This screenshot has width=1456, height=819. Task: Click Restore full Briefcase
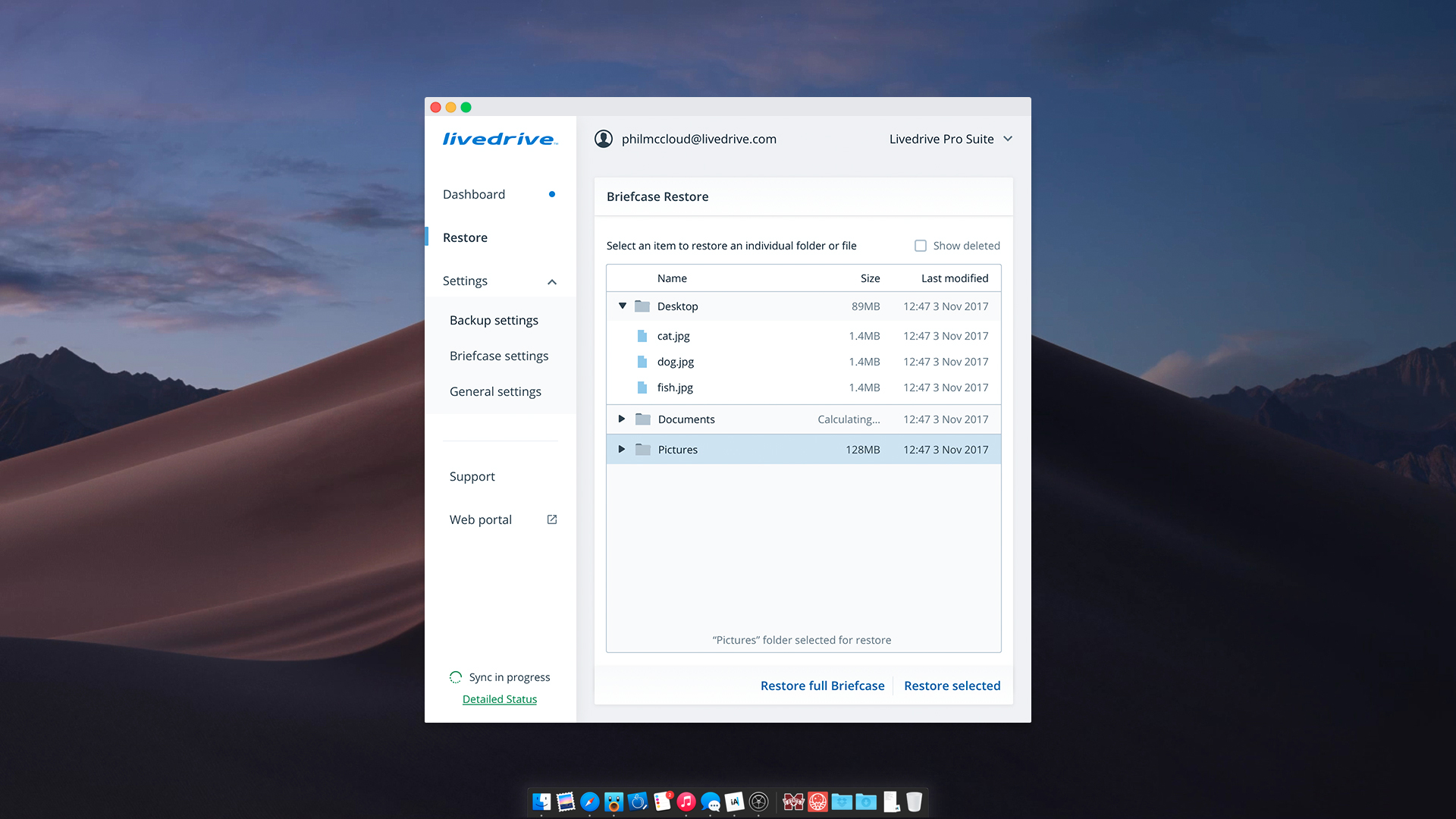pyautogui.click(x=822, y=686)
